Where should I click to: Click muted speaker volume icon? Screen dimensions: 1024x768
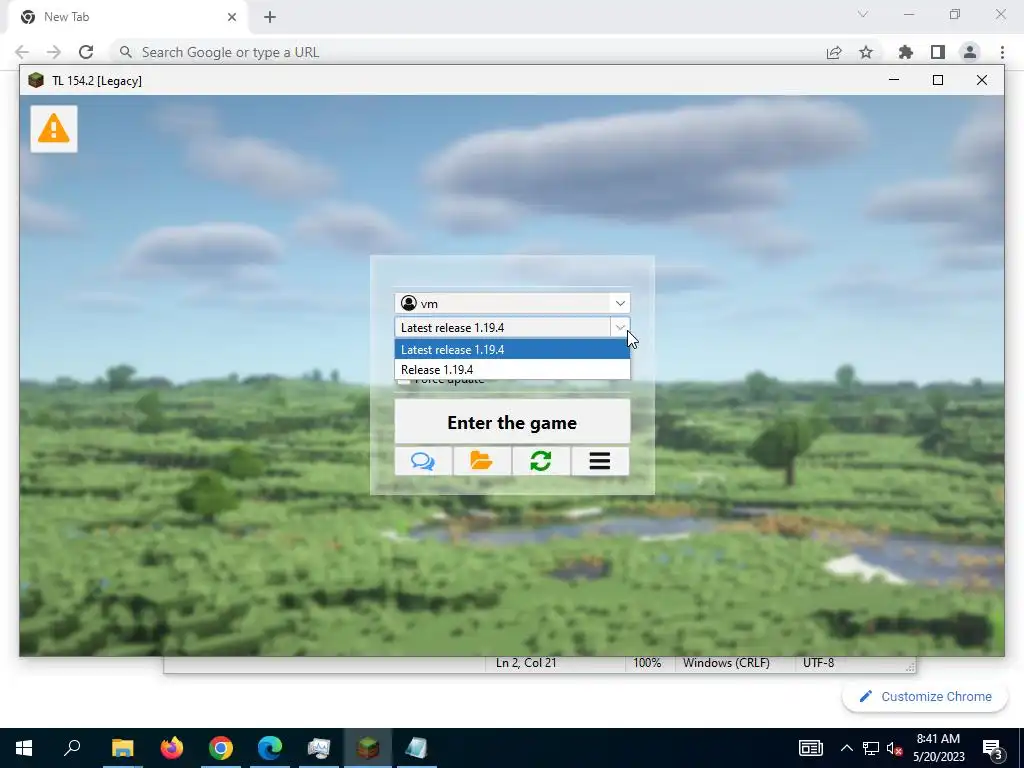[x=894, y=748]
